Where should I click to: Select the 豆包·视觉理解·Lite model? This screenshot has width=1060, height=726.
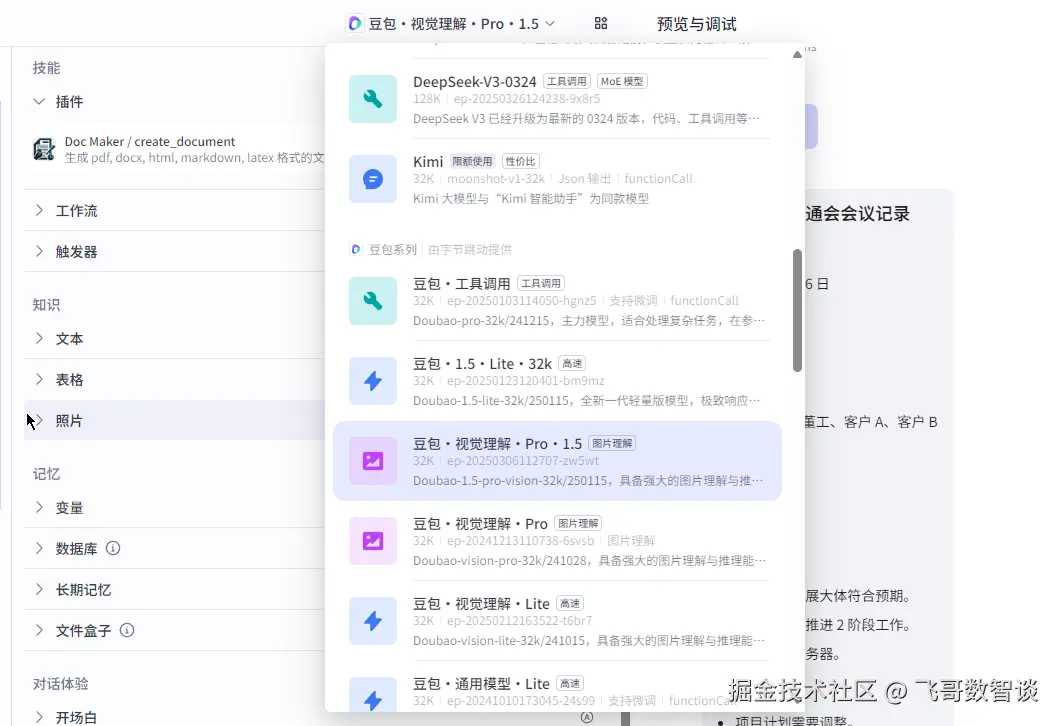point(558,621)
